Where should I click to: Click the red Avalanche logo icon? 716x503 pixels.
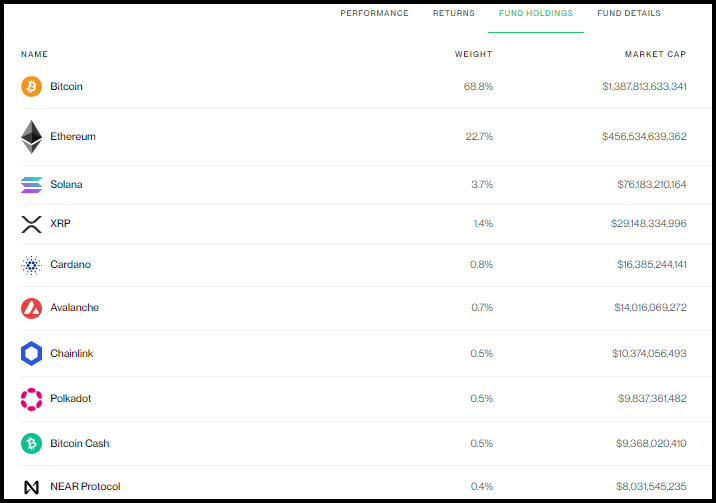coord(32,308)
